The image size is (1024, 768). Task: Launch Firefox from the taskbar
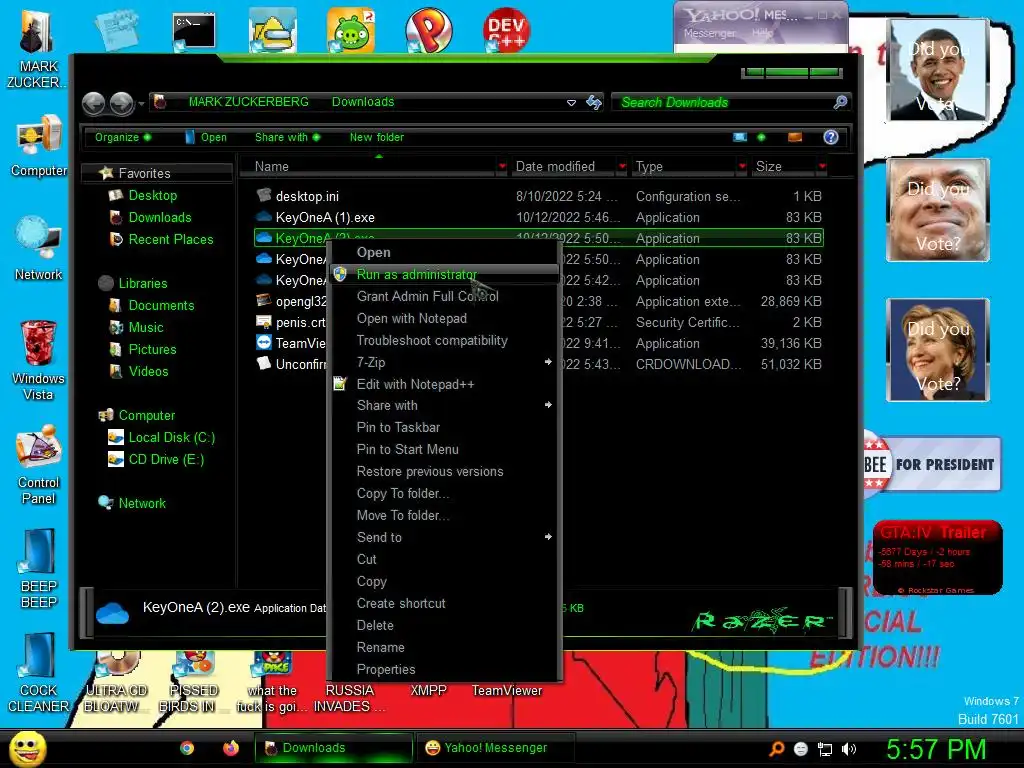pos(231,748)
